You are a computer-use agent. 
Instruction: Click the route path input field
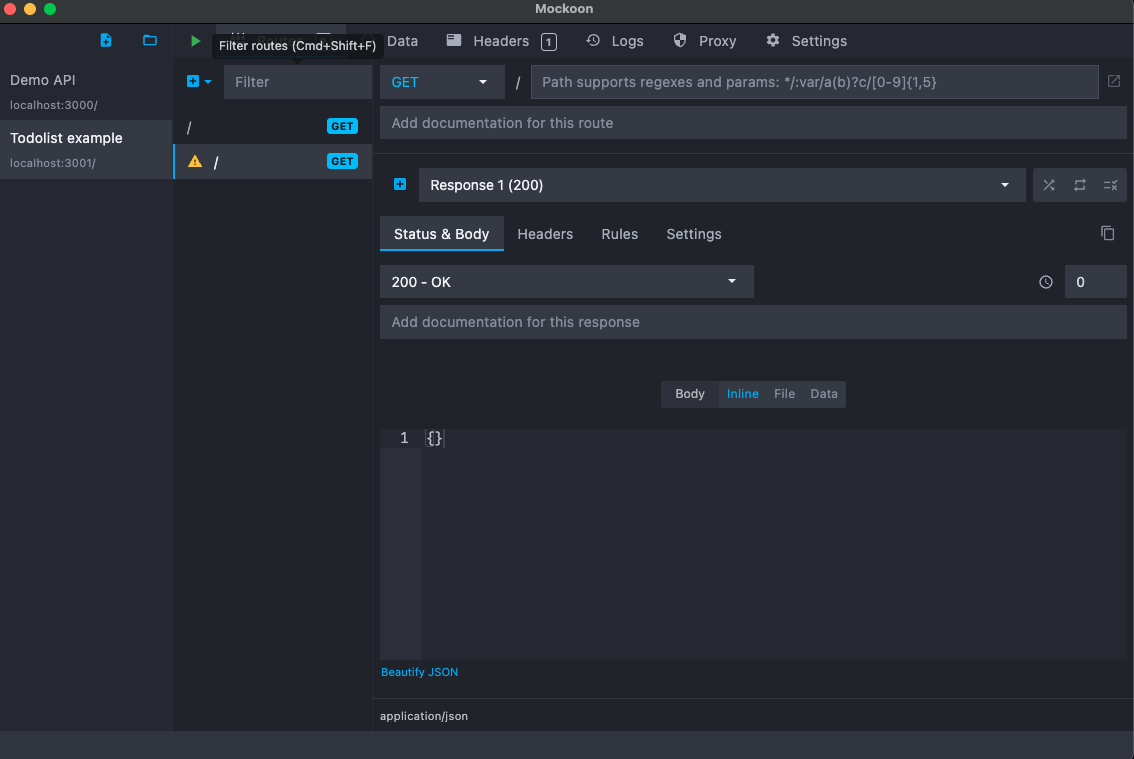tap(814, 82)
